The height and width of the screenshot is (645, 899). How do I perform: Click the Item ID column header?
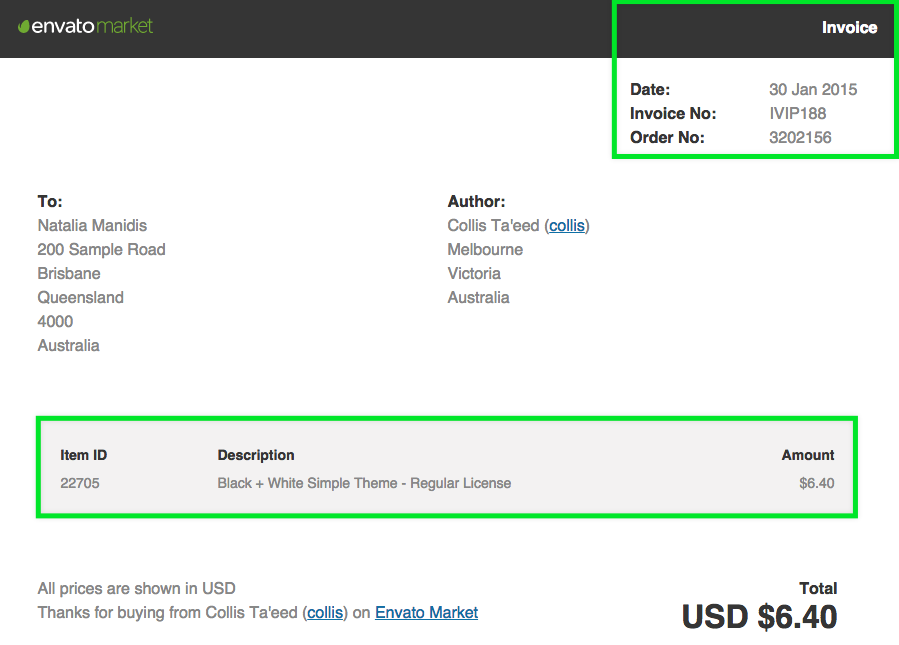tap(84, 455)
